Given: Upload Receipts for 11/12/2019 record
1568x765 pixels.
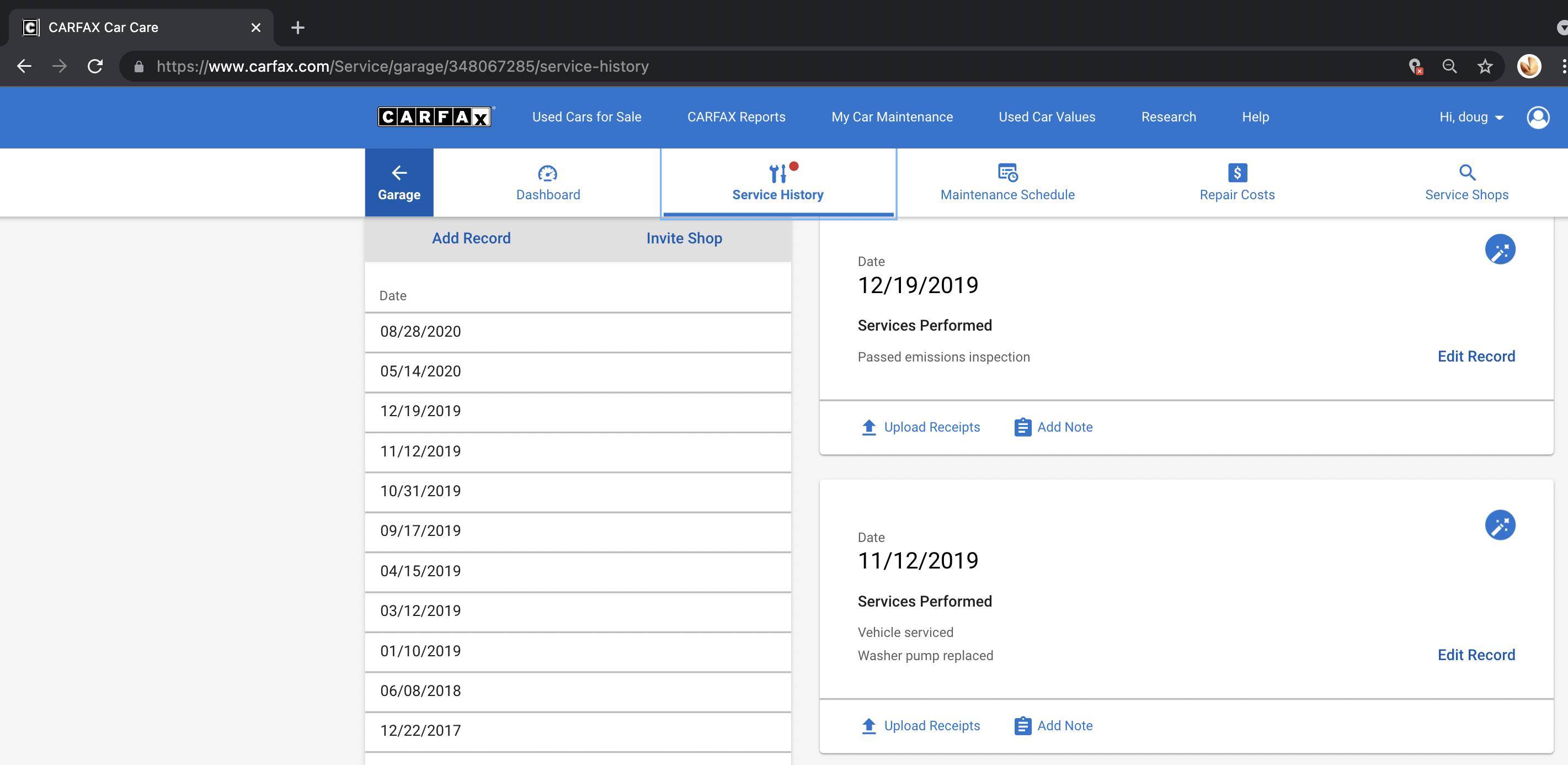Looking at the screenshot, I should tap(921, 725).
